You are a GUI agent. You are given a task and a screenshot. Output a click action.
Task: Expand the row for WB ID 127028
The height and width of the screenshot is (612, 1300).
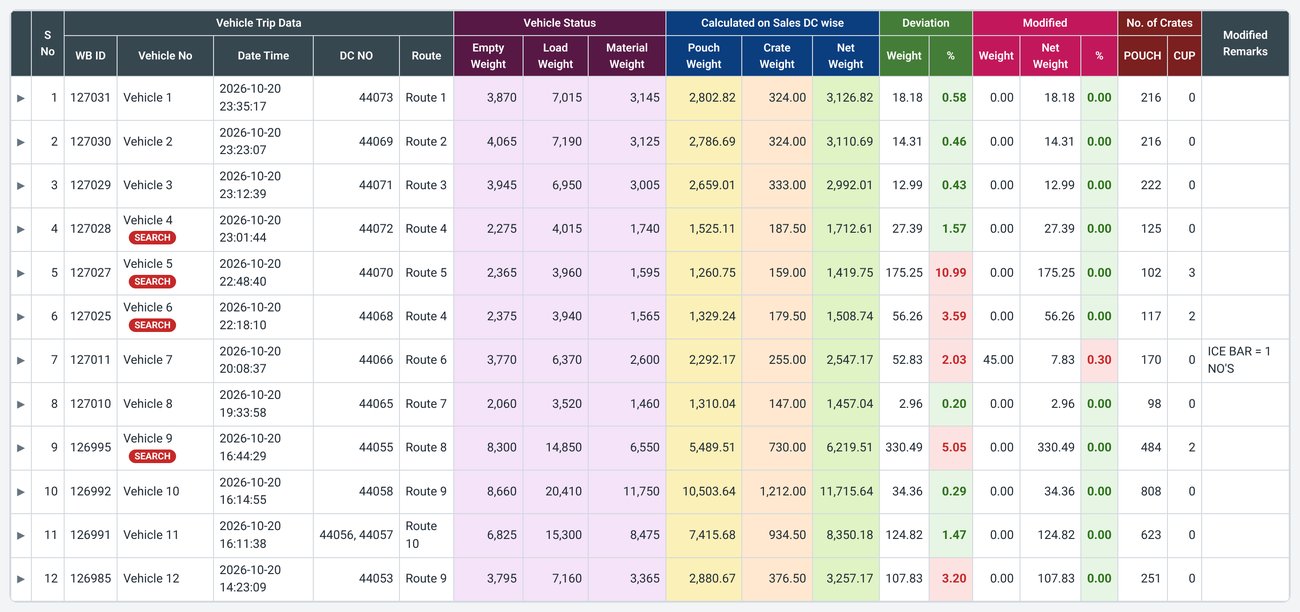(x=21, y=229)
